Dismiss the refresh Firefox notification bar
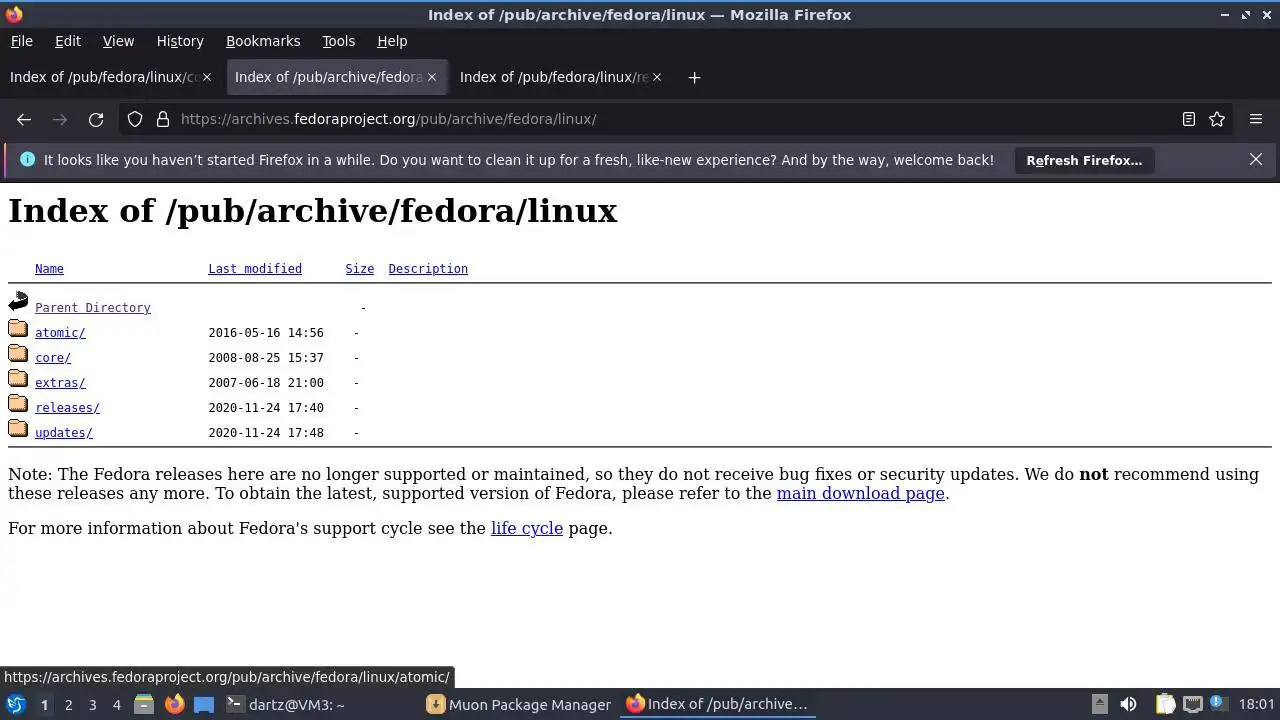This screenshot has width=1280, height=720. pos(1256,159)
